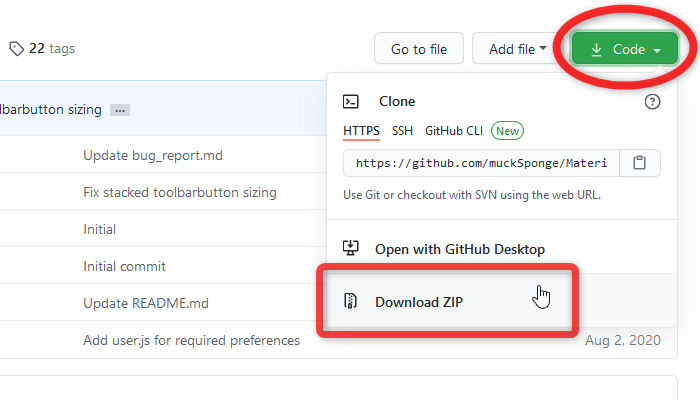The image size is (700, 400).
Task: Switch to the SSH clone tab
Action: (402, 131)
